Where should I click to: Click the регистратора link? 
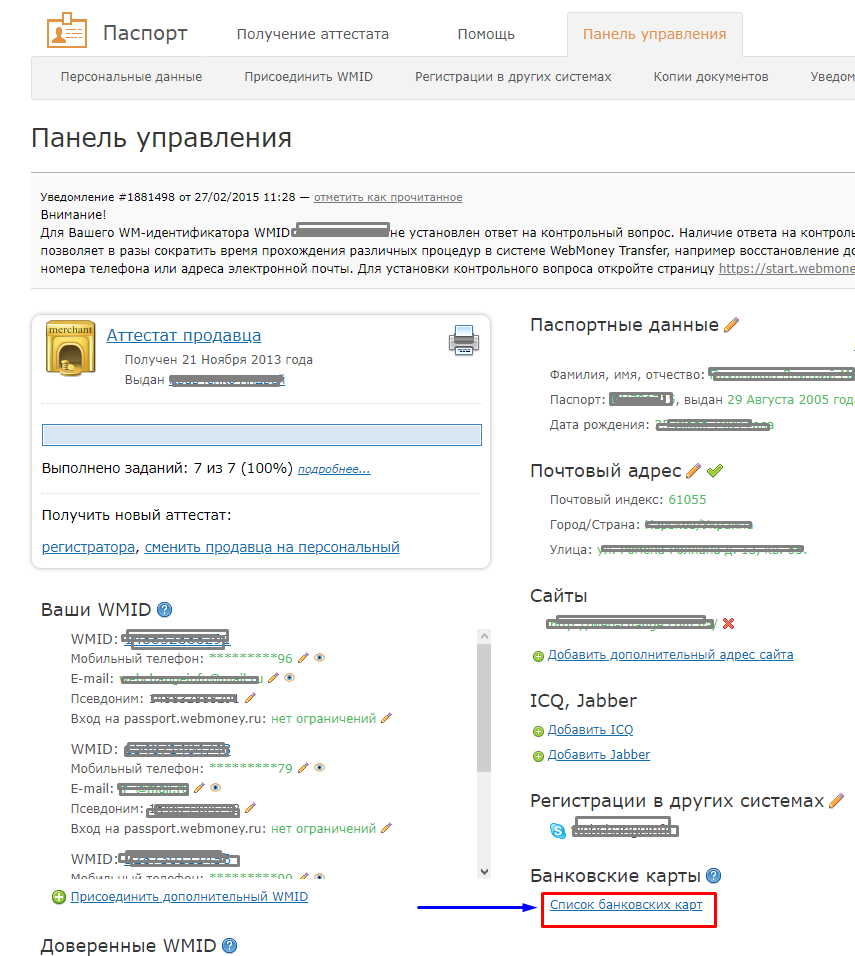[x=88, y=547]
